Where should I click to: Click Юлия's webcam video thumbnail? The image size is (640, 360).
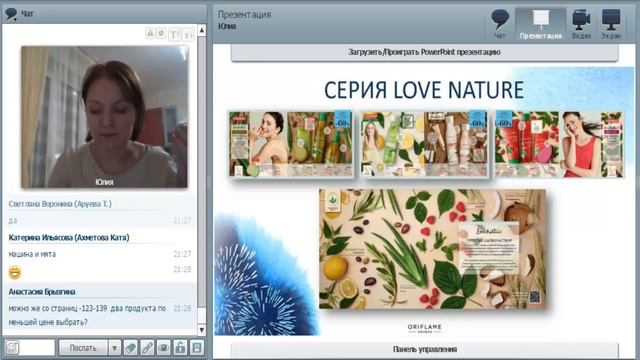pyautogui.click(x=104, y=117)
